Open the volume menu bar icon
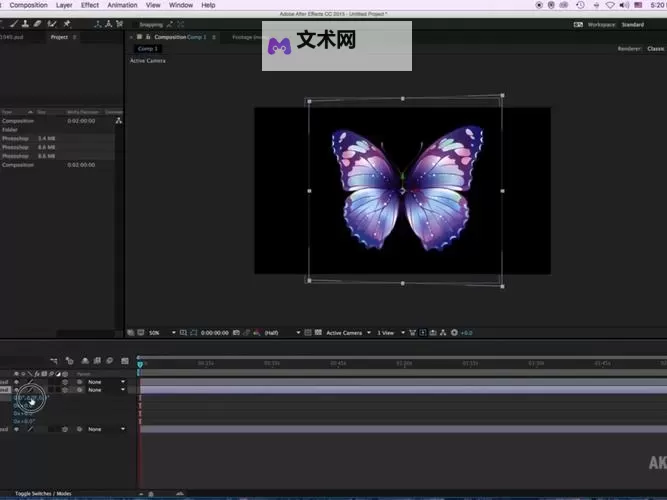The height and width of the screenshot is (500, 667). click(624, 5)
